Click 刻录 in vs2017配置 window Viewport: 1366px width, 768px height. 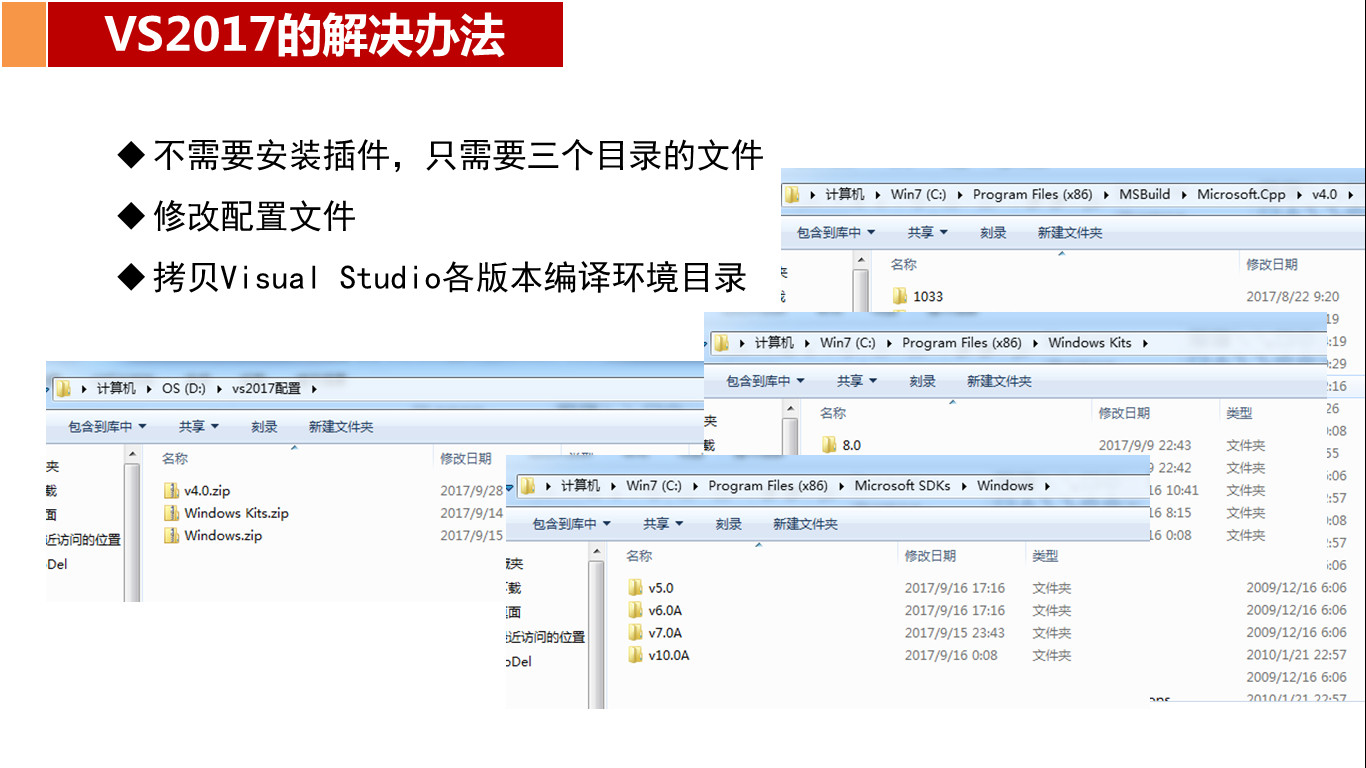coord(264,426)
